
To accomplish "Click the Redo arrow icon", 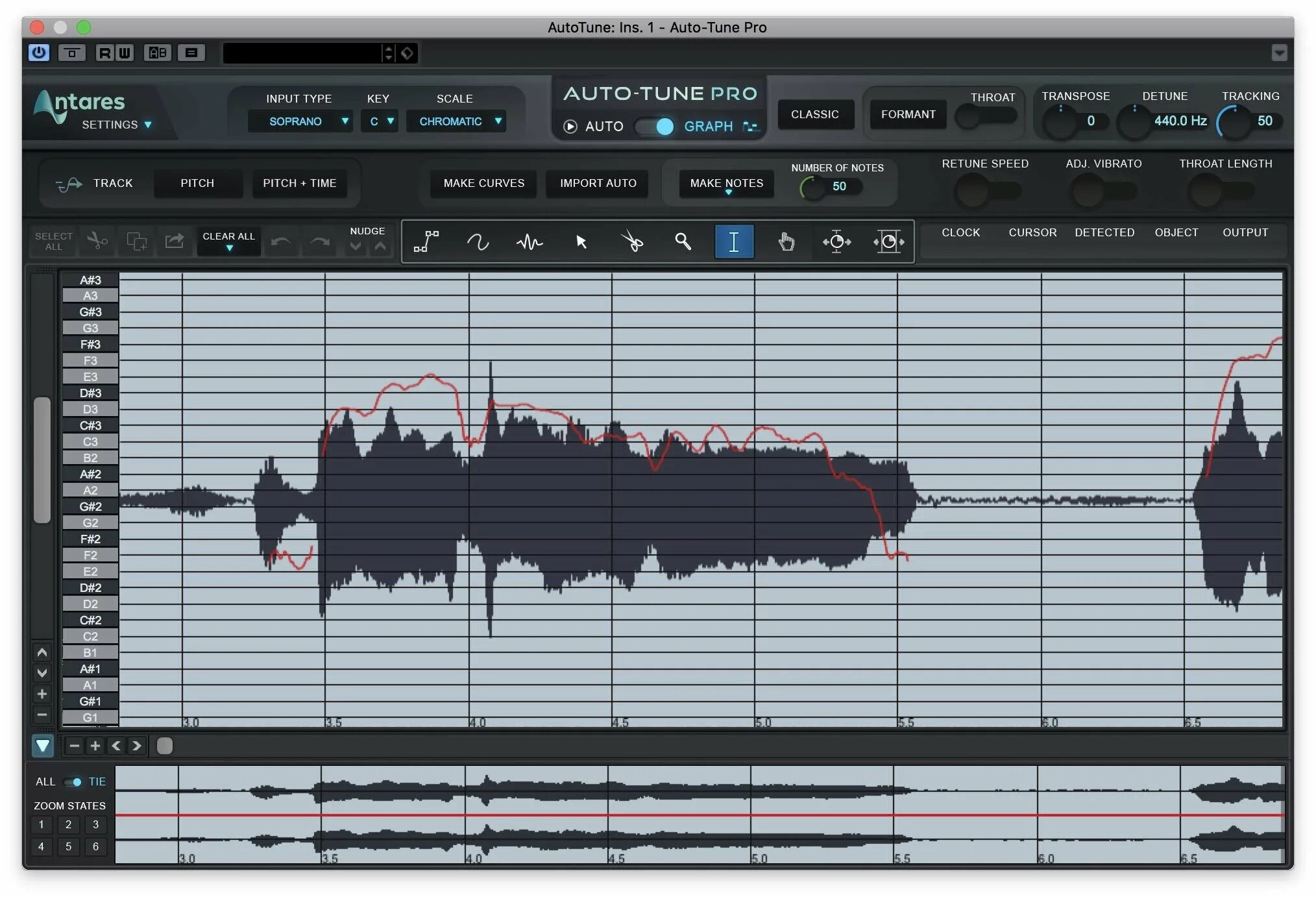I will [x=319, y=241].
